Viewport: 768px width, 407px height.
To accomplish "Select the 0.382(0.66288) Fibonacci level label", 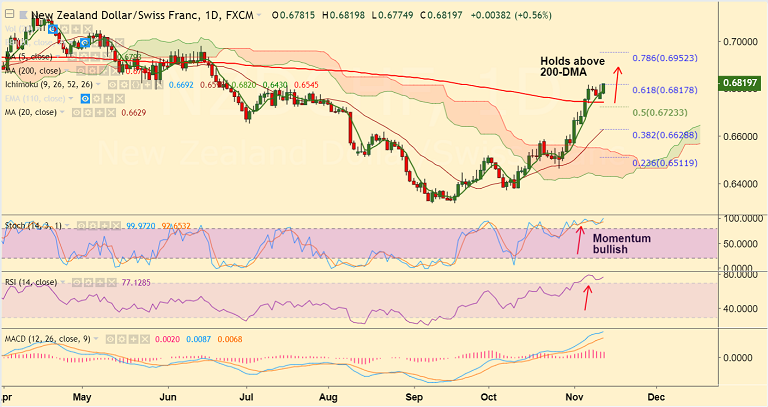I will (x=665, y=135).
